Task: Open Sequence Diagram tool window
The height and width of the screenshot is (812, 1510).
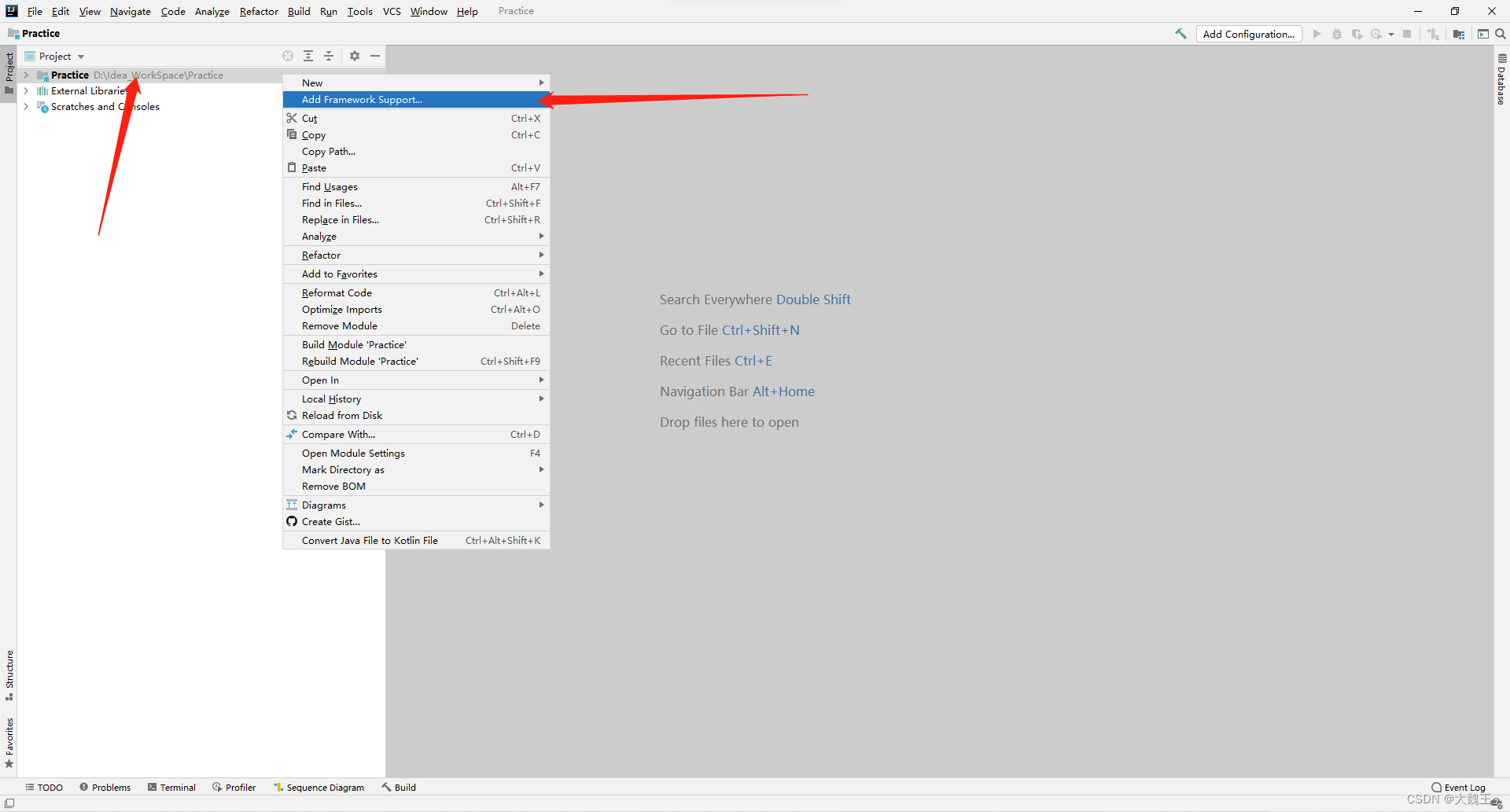Action: [319, 788]
